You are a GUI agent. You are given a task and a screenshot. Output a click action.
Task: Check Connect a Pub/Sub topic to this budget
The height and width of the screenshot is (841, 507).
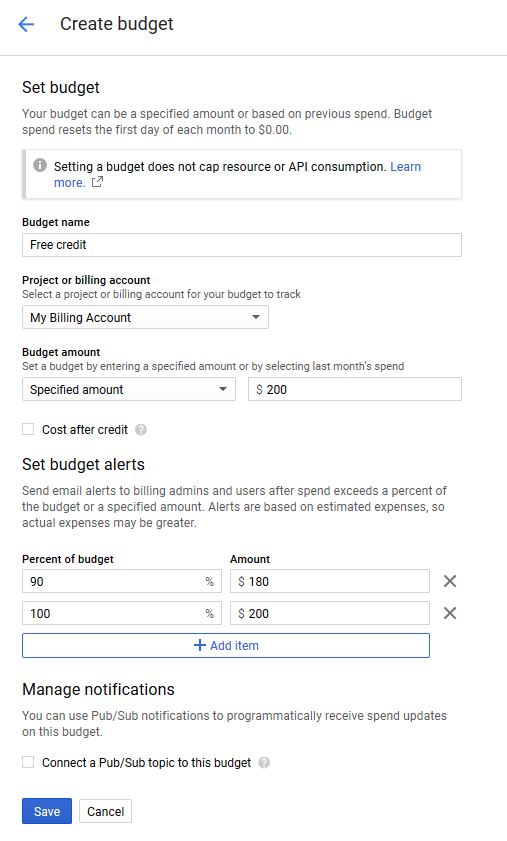(28, 762)
